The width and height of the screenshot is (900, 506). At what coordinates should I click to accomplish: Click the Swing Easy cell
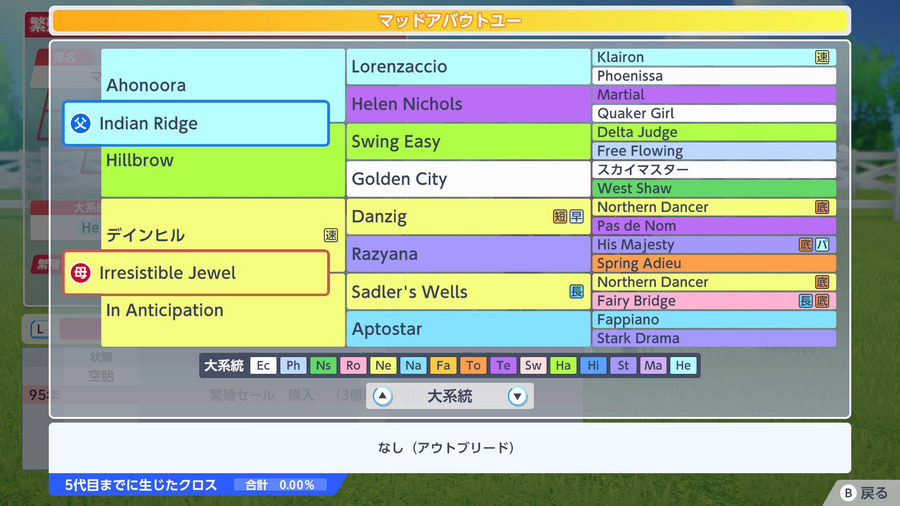click(468, 142)
